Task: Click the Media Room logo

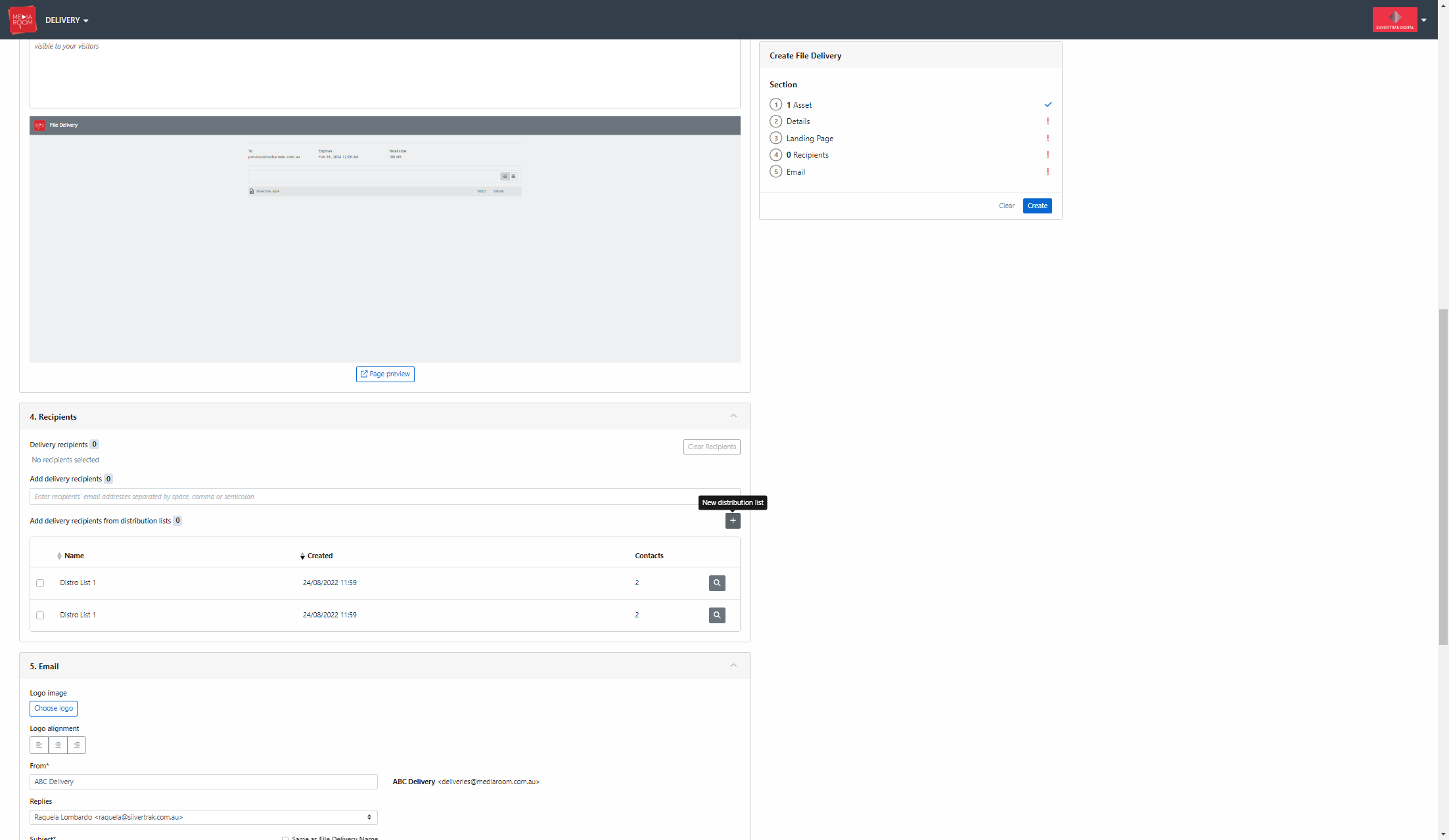Action: click(x=22, y=20)
